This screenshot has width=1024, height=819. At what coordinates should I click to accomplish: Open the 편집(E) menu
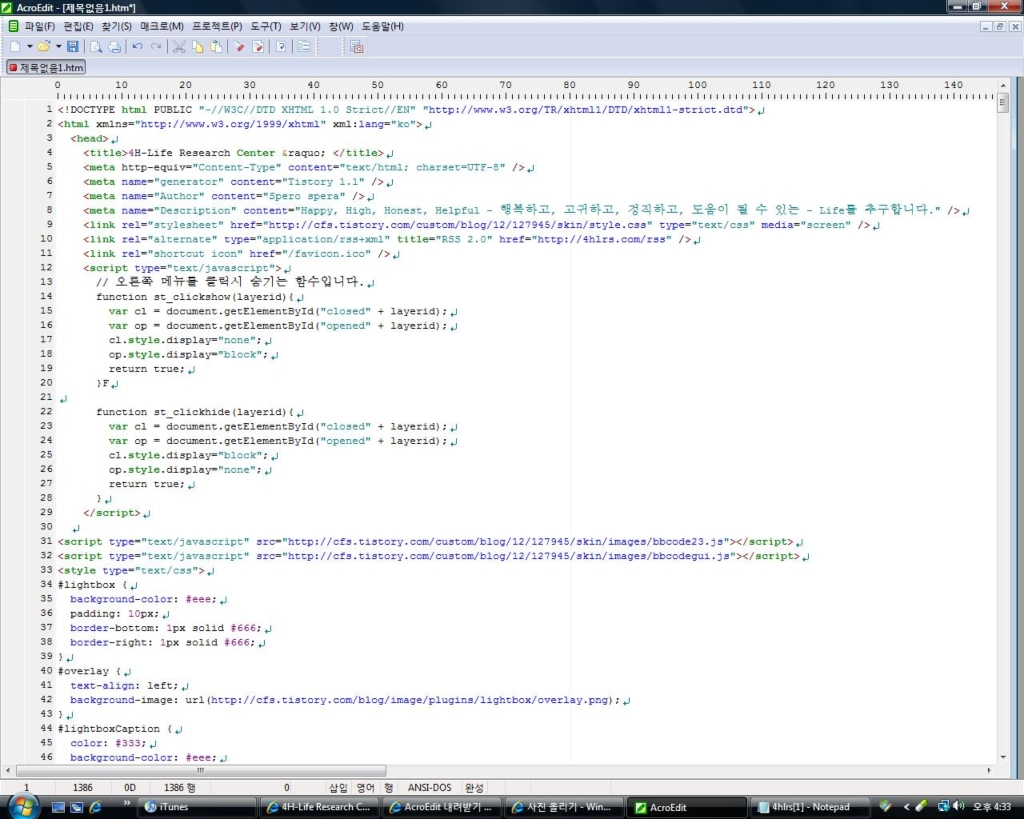click(78, 26)
